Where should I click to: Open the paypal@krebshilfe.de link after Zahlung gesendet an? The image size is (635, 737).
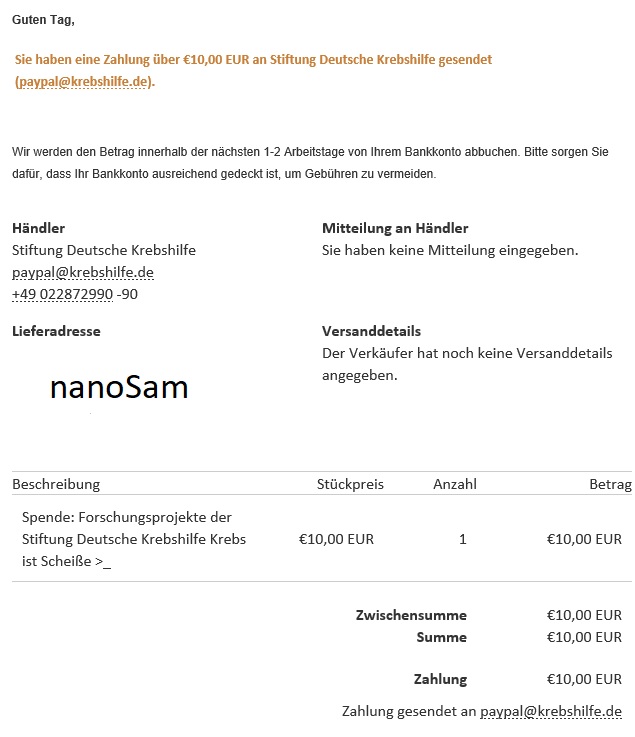[550, 711]
